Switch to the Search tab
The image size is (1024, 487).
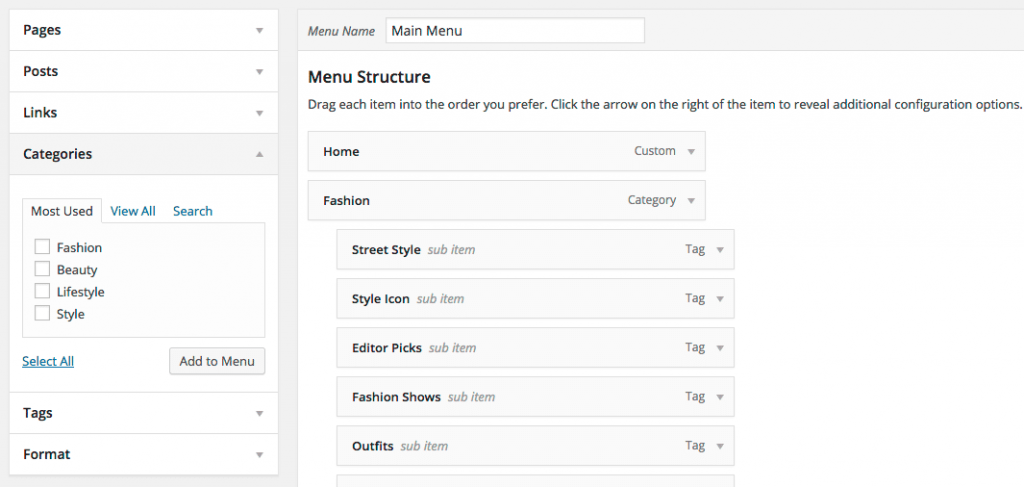(x=193, y=211)
